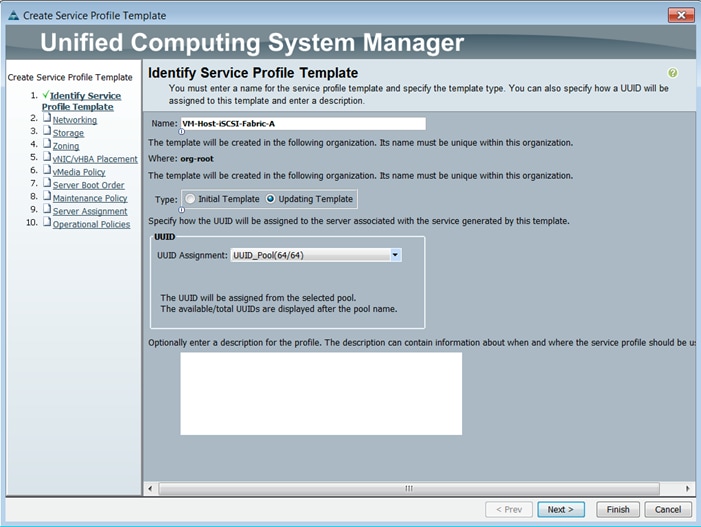Open the Maintenance Policy step

pos(90,198)
